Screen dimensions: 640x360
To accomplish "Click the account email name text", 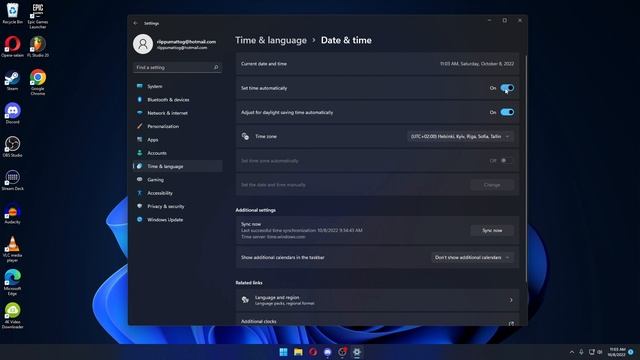I will (x=186, y=42).
